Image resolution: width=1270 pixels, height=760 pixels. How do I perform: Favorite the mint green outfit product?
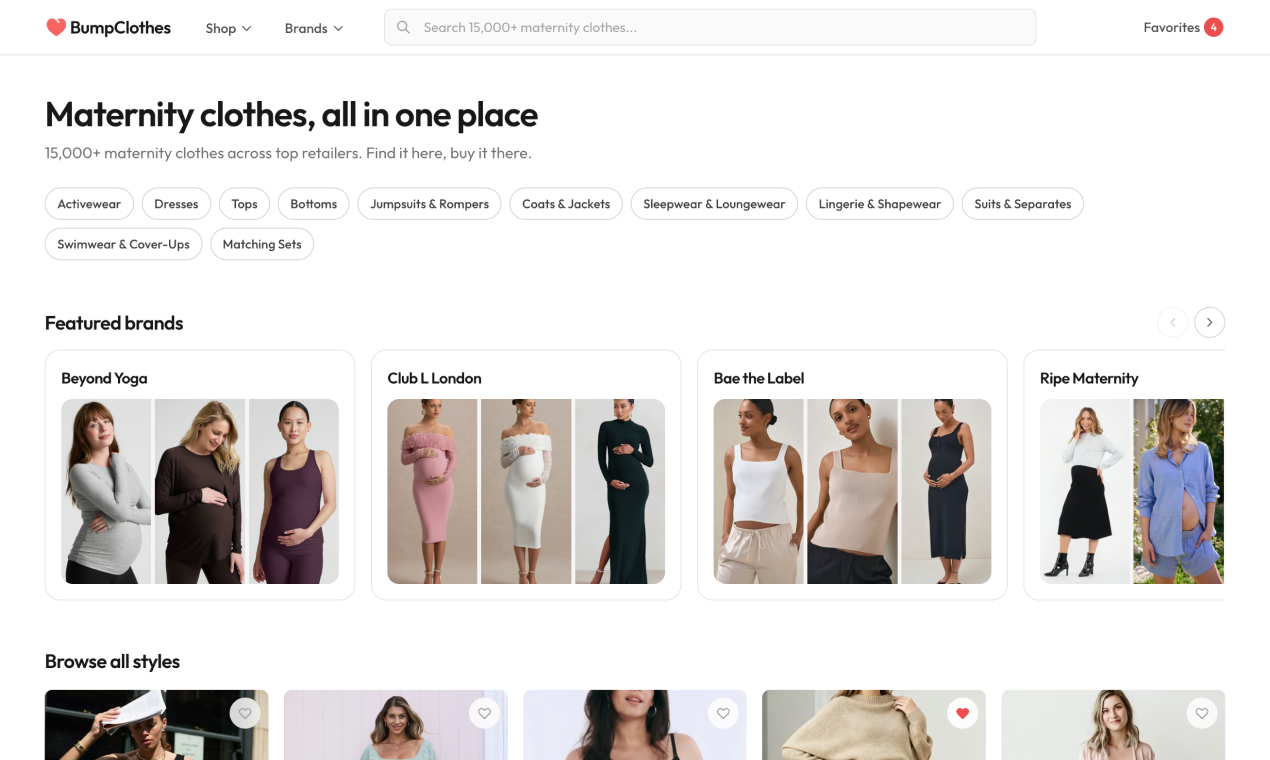(x=484, y=713)
